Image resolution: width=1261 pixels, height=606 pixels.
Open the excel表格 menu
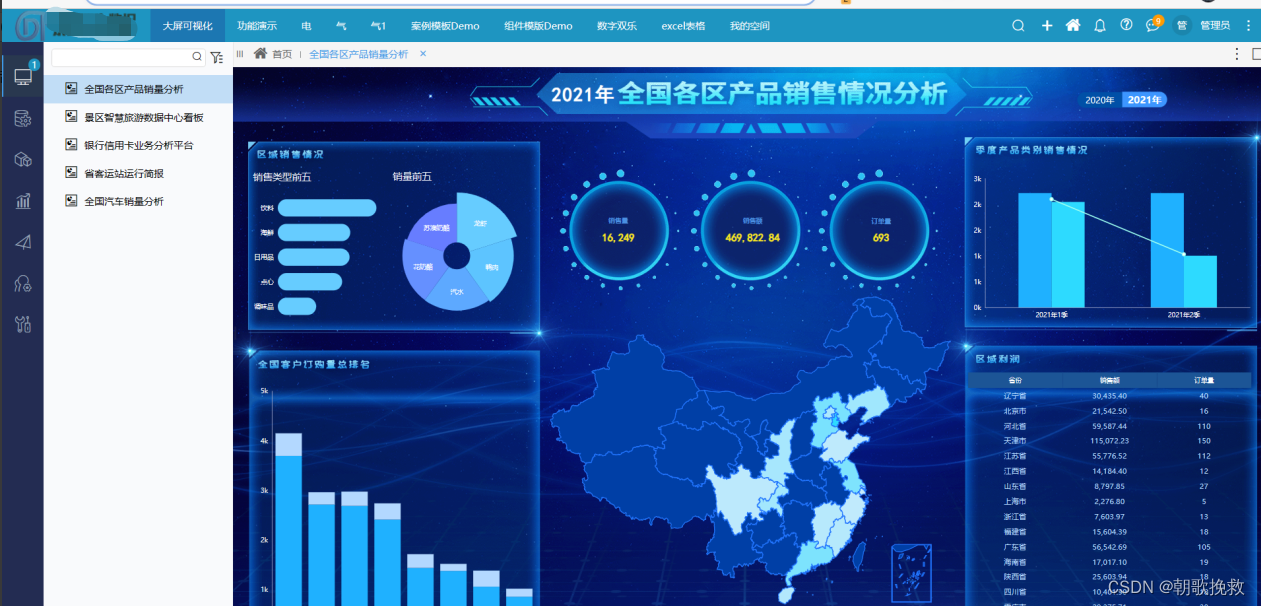coord(683,26)
